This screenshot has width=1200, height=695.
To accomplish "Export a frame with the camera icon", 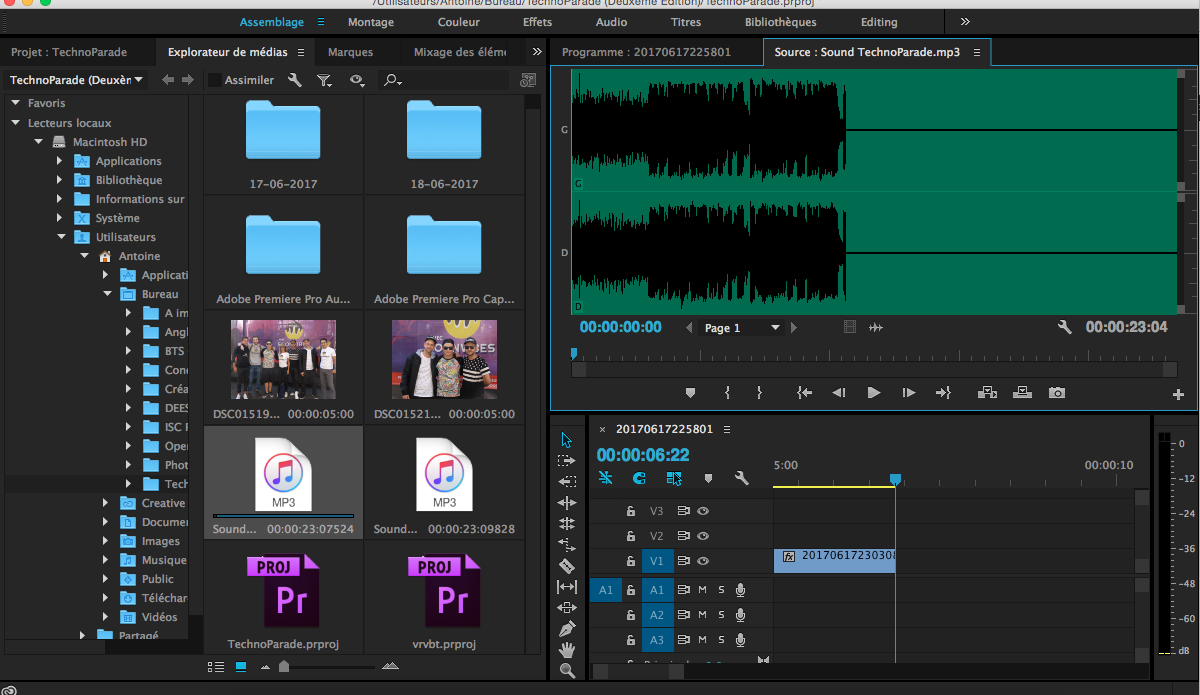I will click(x=1057, y=393).
